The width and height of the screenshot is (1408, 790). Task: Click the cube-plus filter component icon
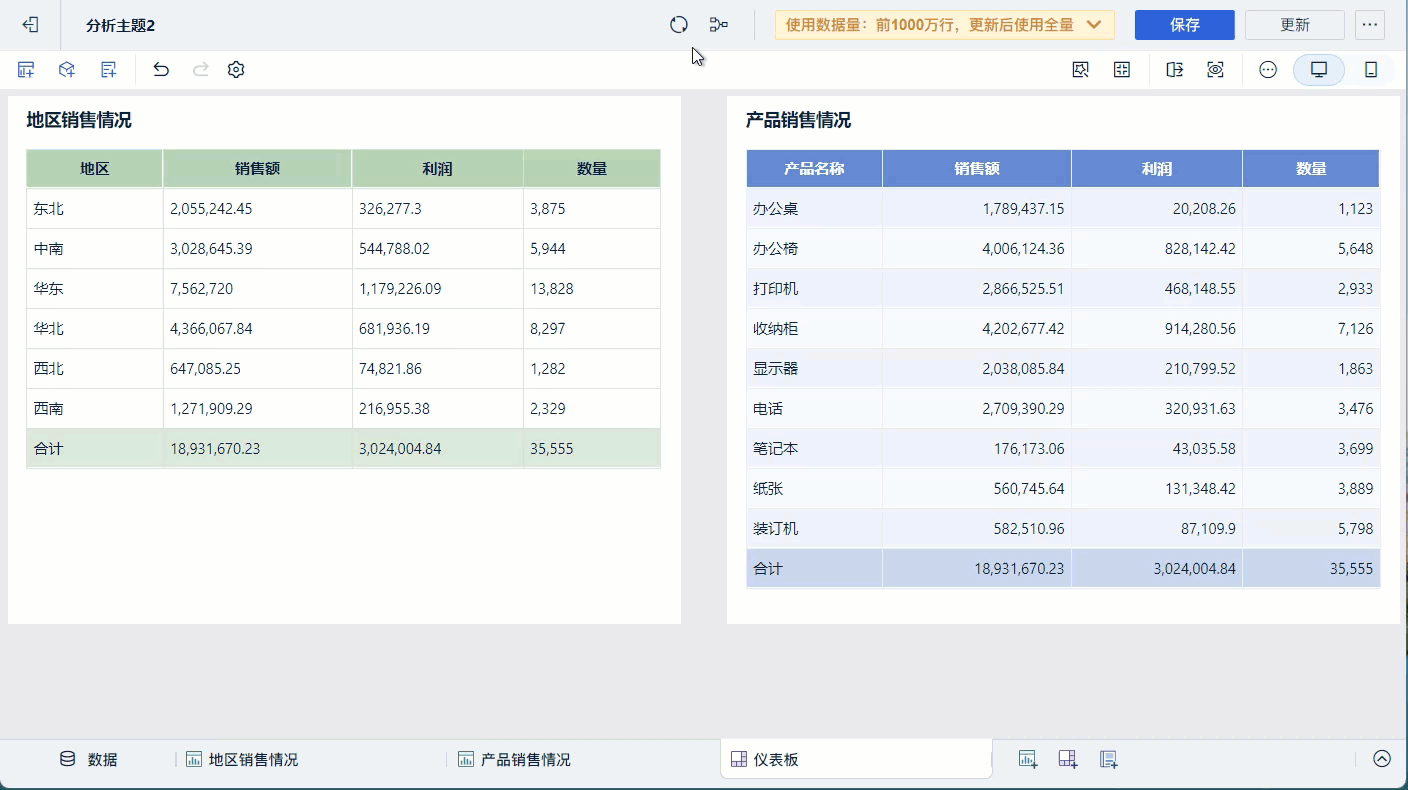pos(67,69)
